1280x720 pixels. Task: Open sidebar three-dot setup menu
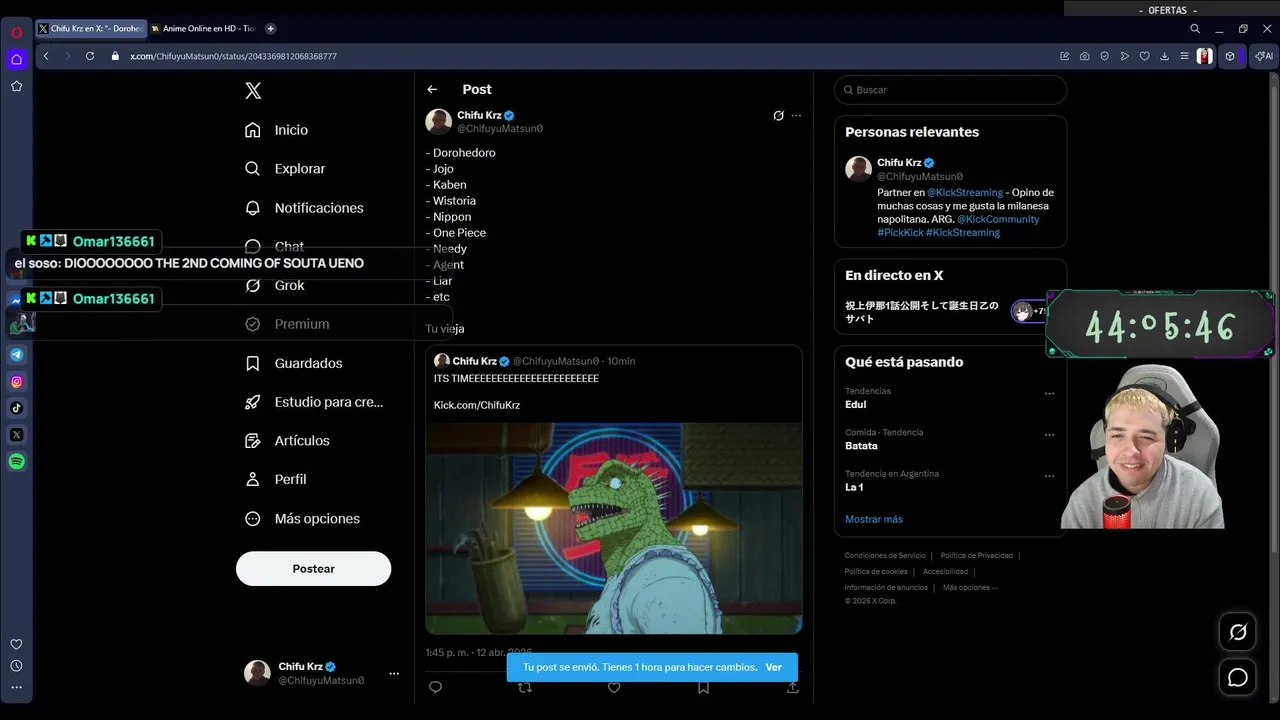click(x=16, y=687)
